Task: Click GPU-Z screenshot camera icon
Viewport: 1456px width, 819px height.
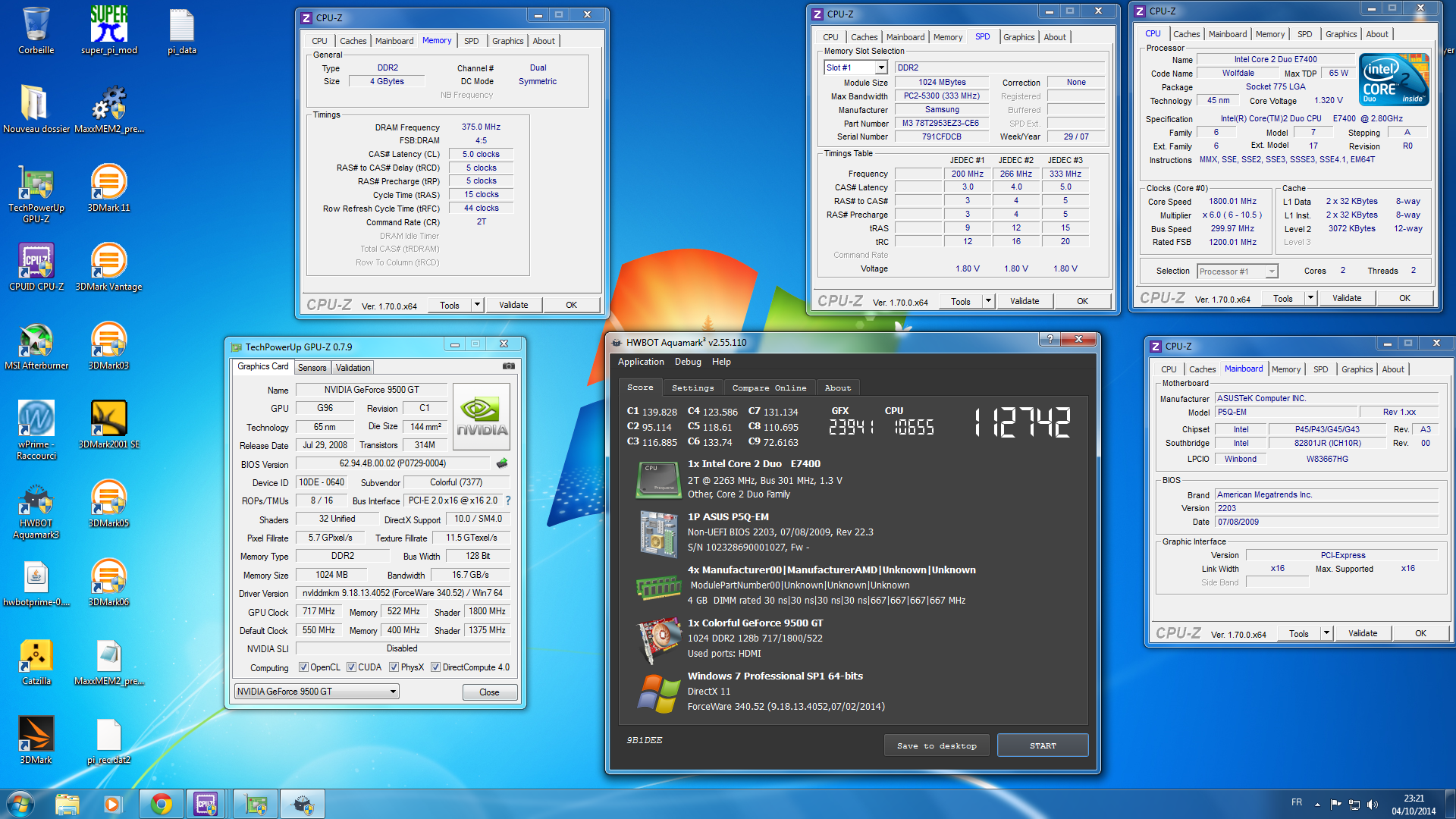Action: click(x=508, y=366)
